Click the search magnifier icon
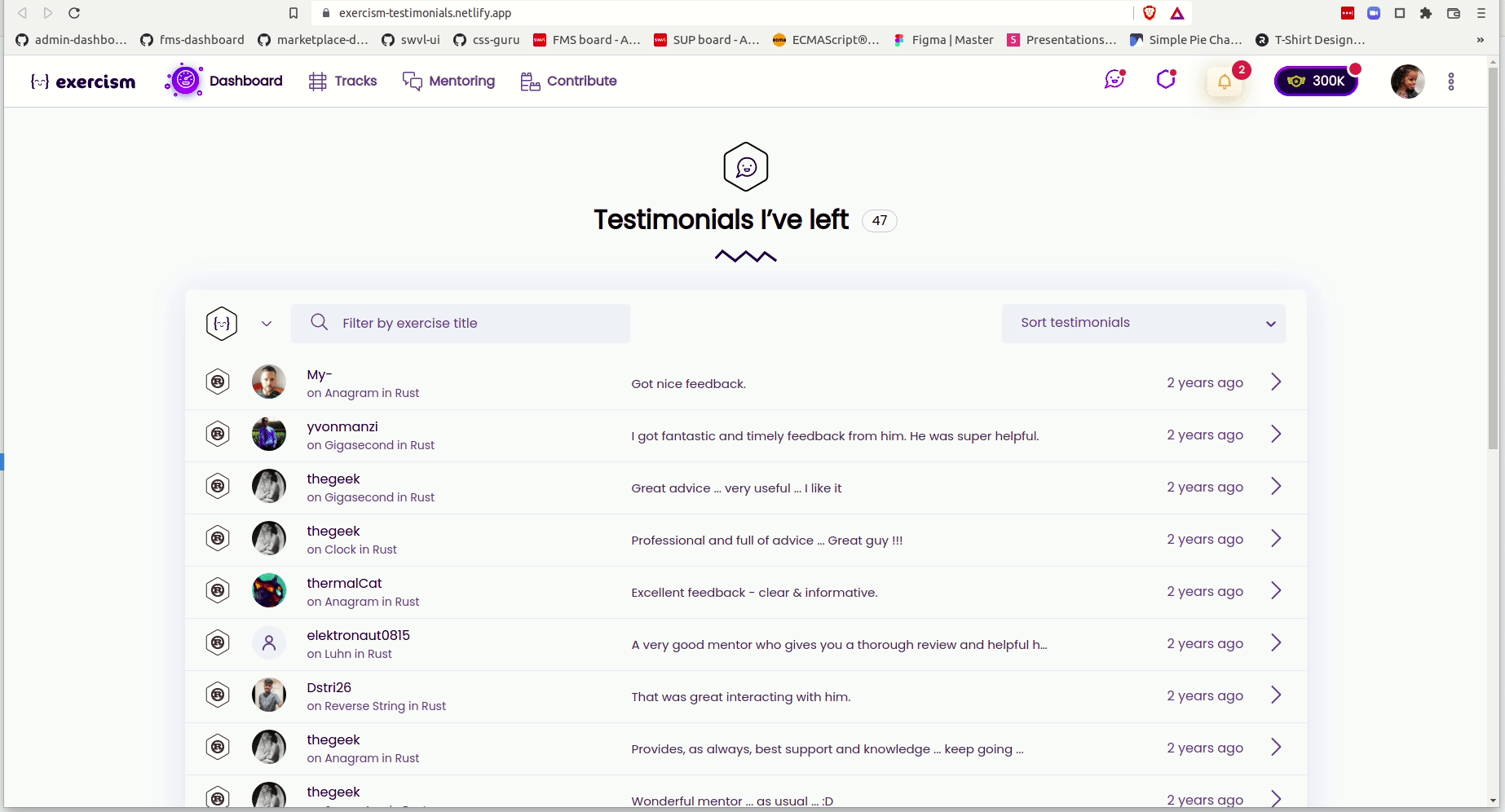Screen dimensions: 1505x812 (320, 323)
